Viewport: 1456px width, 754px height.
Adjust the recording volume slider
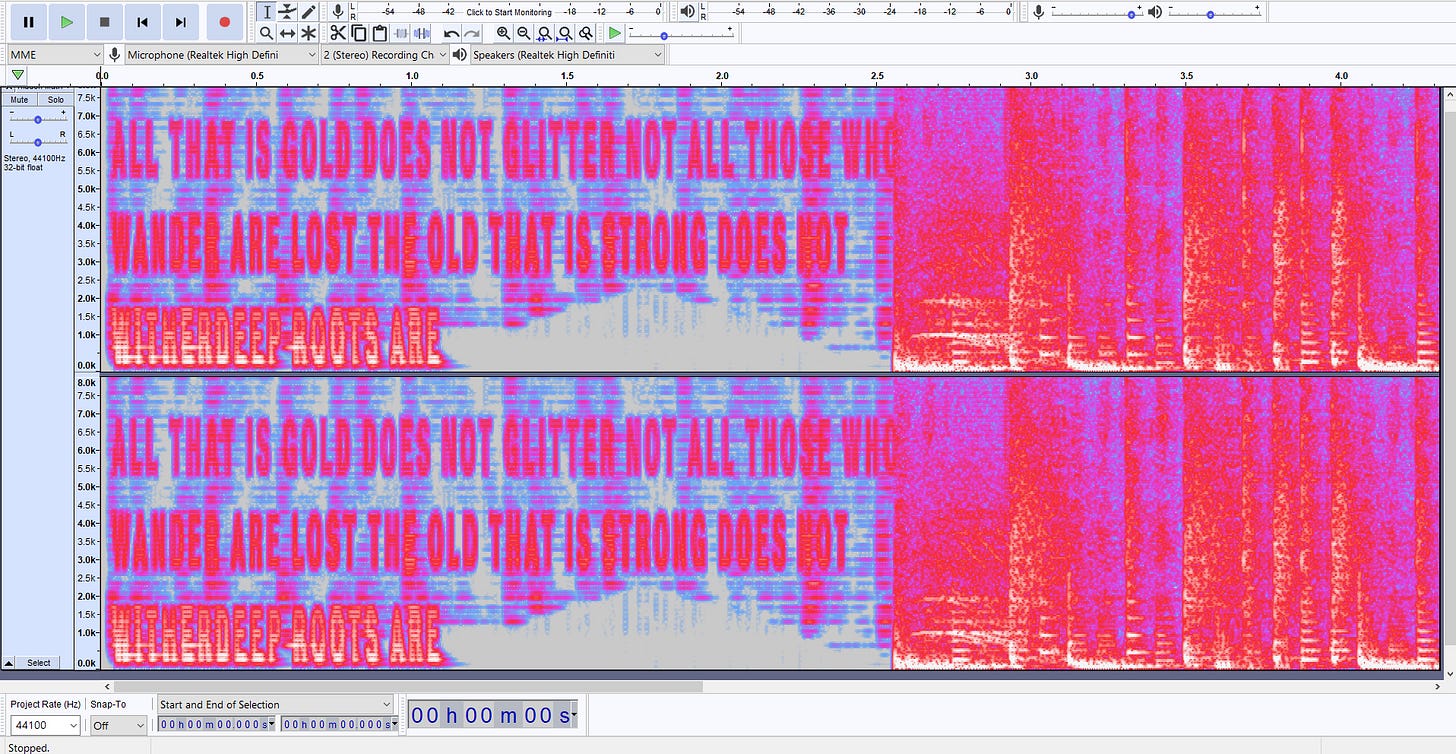pos(1096,14)
